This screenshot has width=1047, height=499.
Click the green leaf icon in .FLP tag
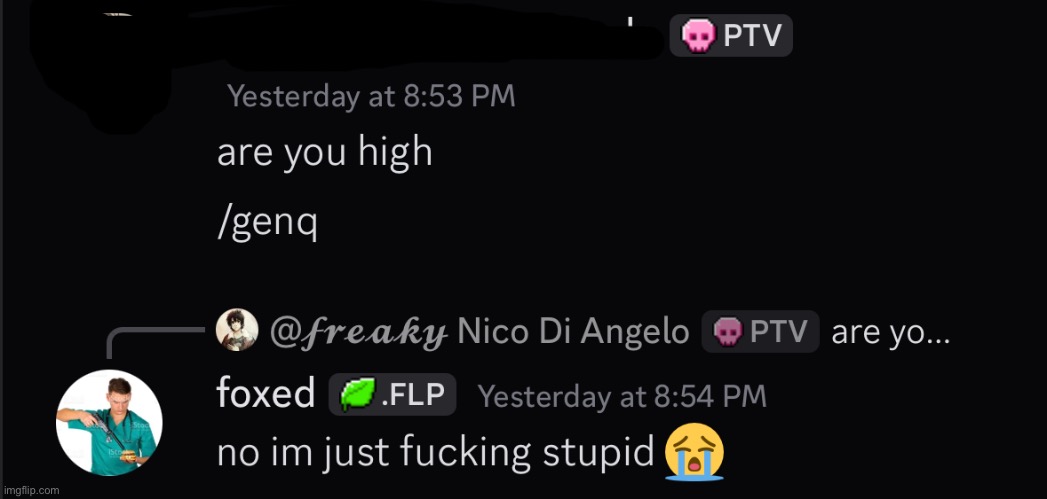pyautogui.click(x=358, y=395)
